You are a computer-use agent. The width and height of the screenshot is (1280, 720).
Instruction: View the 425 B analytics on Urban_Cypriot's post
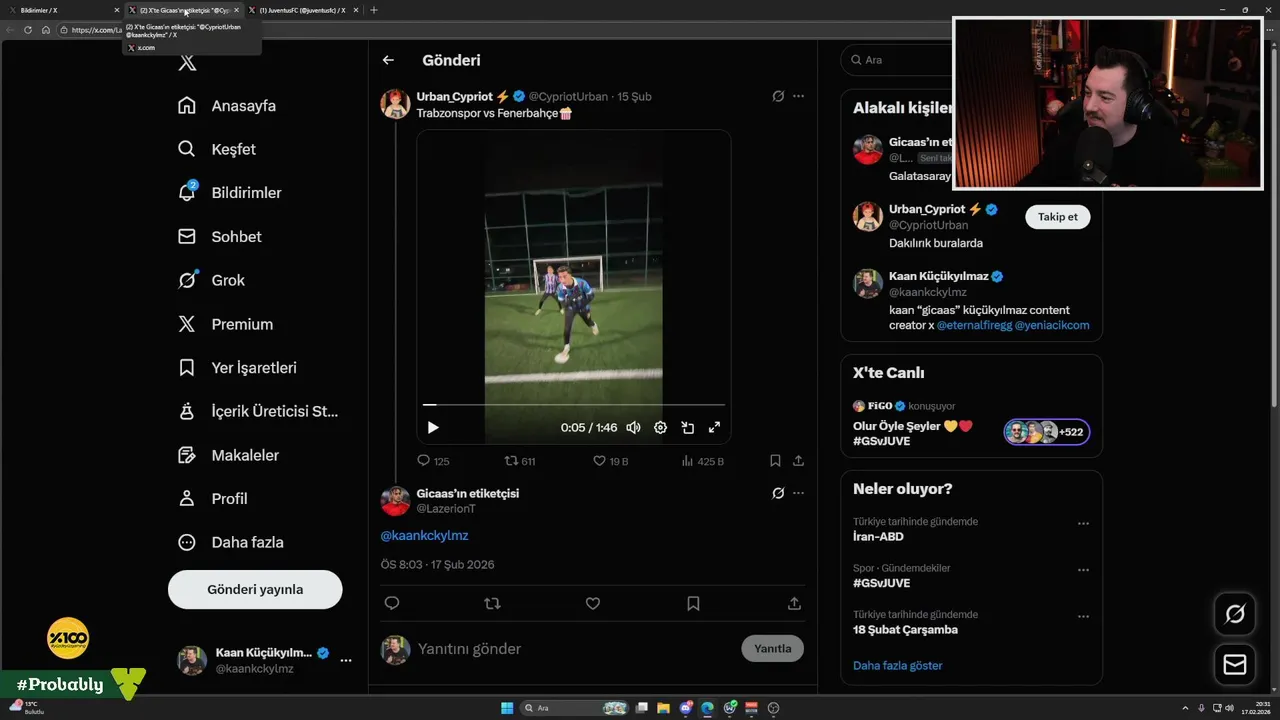[703, 461]
